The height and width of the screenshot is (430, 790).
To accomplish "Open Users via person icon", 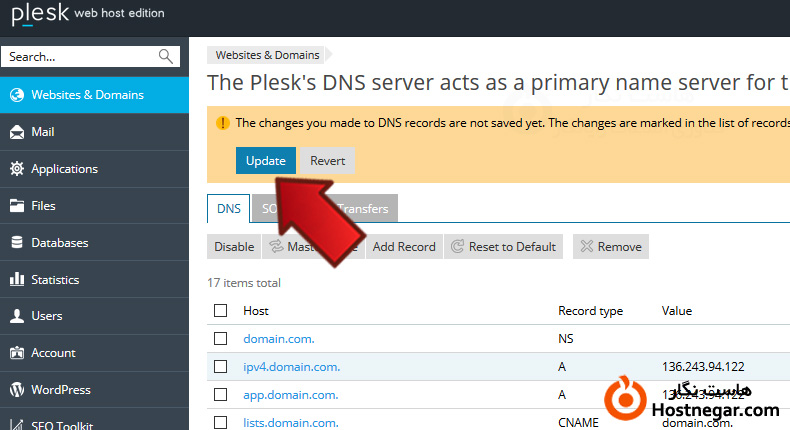I will click(x=16, y=316).
